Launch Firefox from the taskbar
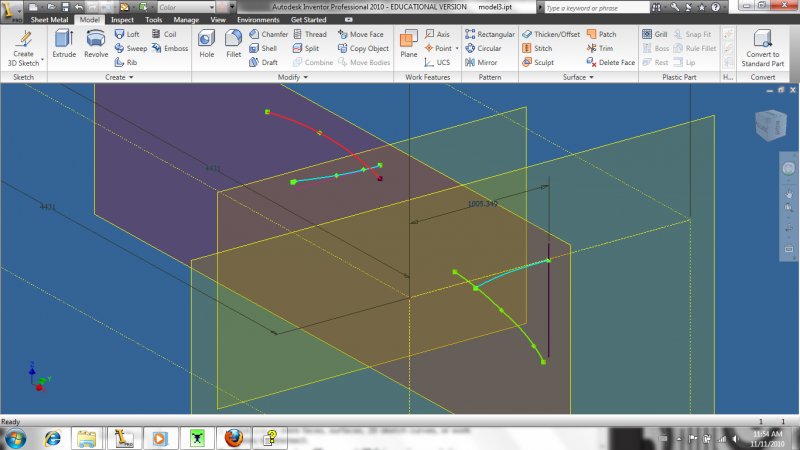This screenshot has width=800, height=450. [231, 437]
